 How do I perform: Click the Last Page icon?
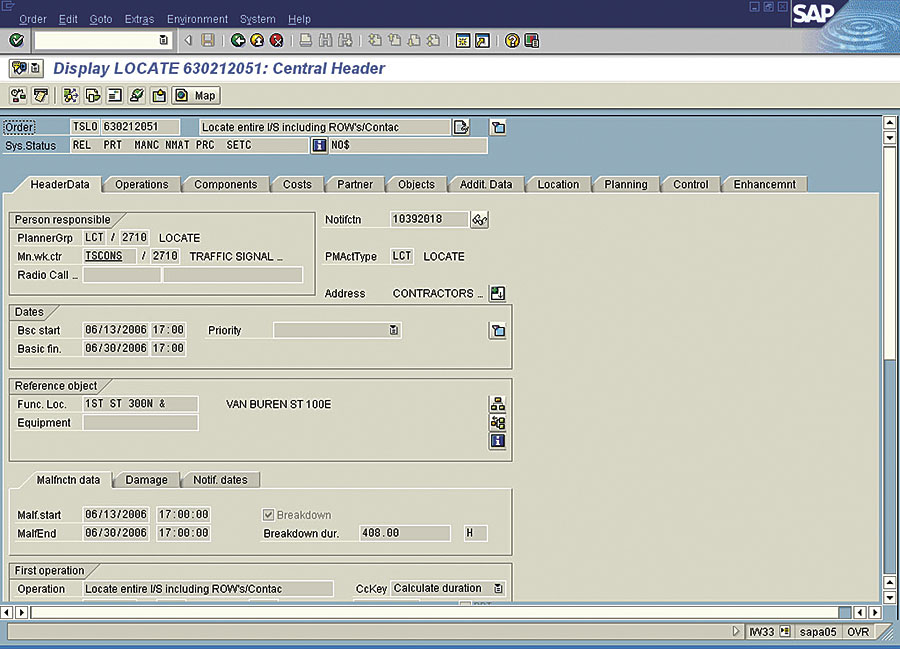point(433,40)
